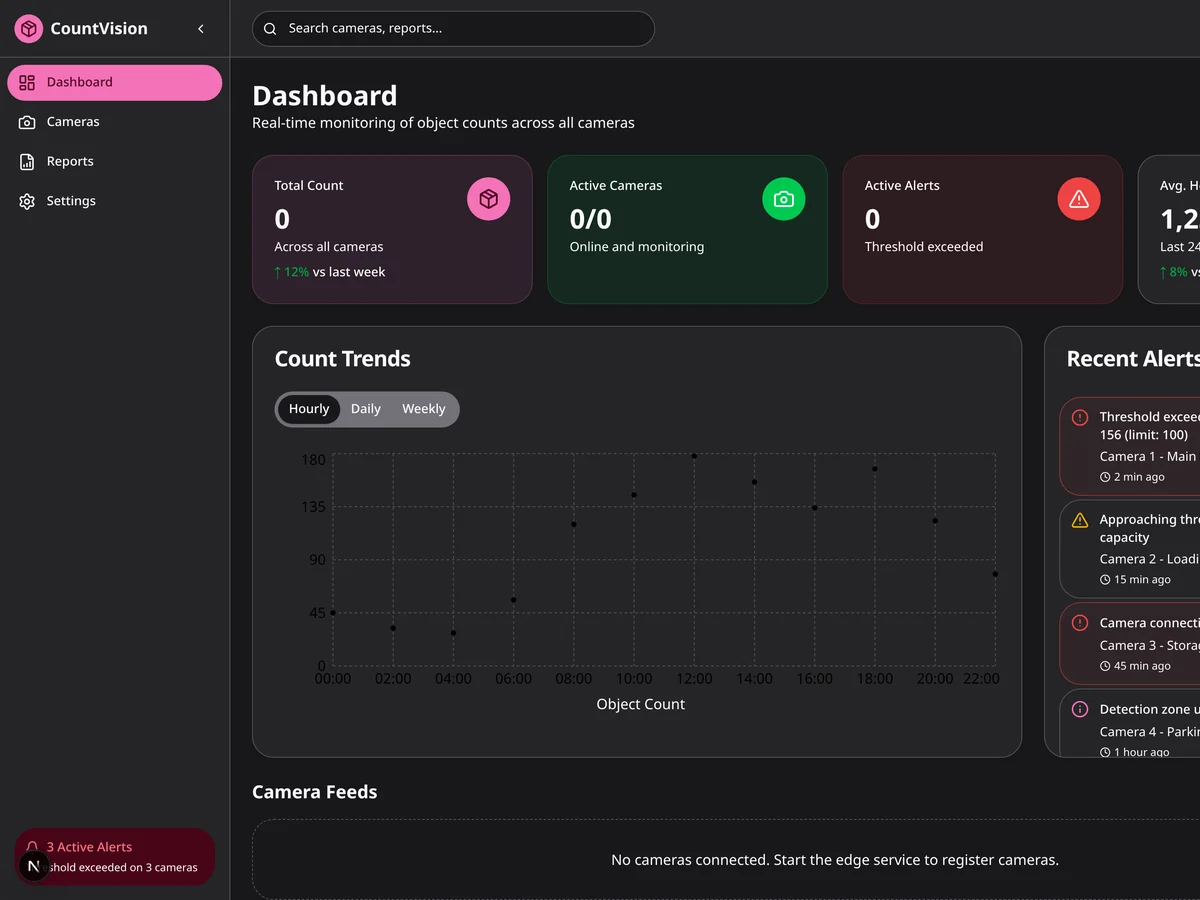The width and height of the screenshot is (1200, 900).
Task: Click the CountVision logo icon
Action: [29, 29]
